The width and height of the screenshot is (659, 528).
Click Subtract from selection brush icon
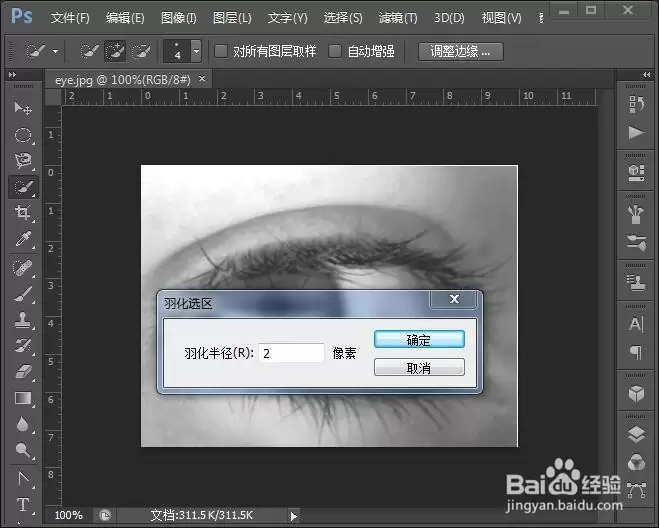tap(141, 52)
